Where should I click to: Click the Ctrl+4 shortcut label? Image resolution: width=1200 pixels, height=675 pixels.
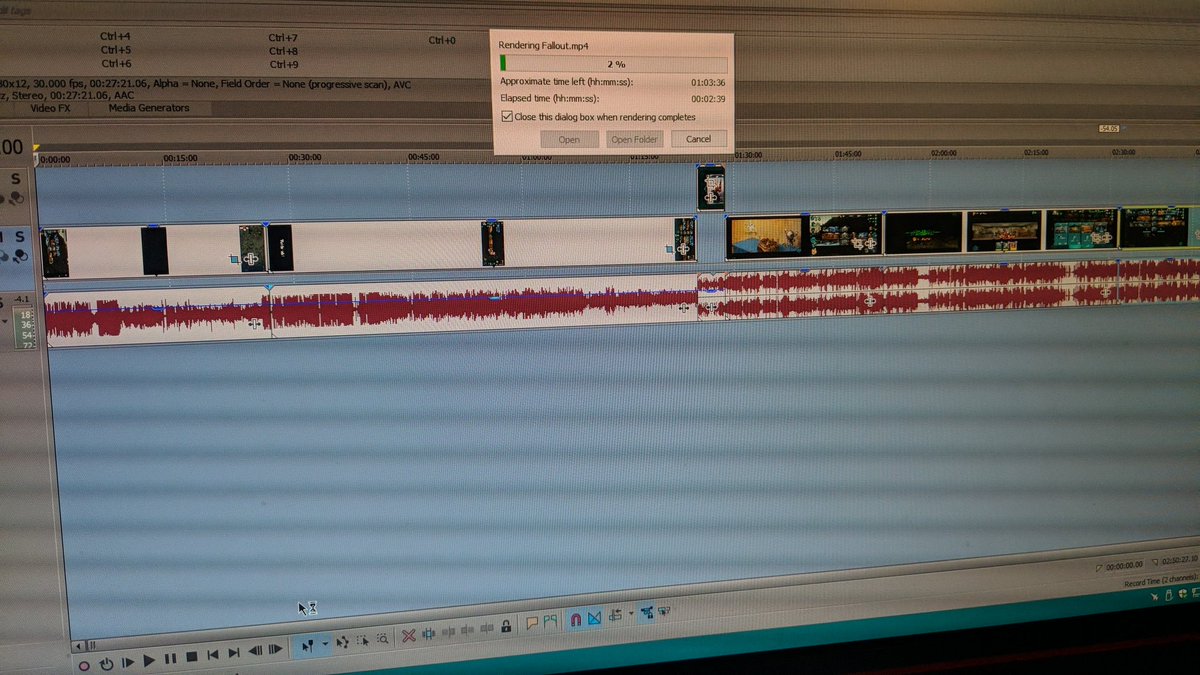click(x=116, y=36)
